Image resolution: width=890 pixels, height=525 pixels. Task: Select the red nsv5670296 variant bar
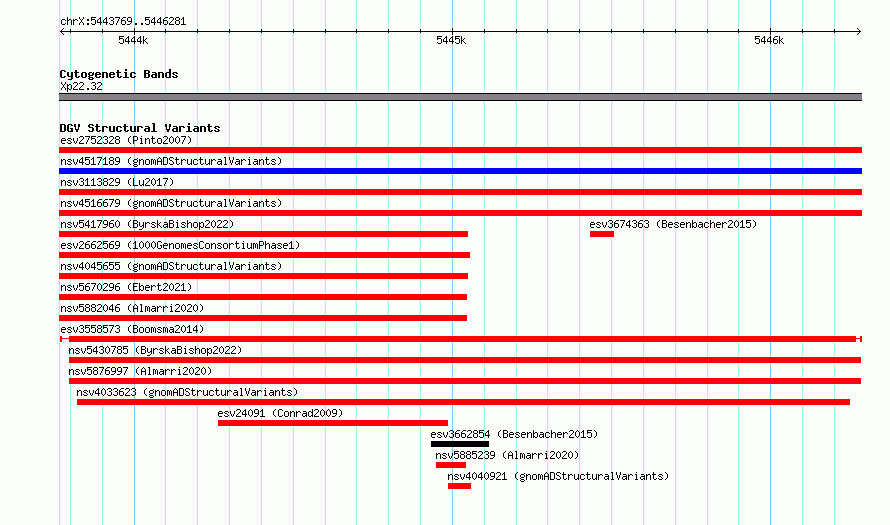click(x=263, y=297)
